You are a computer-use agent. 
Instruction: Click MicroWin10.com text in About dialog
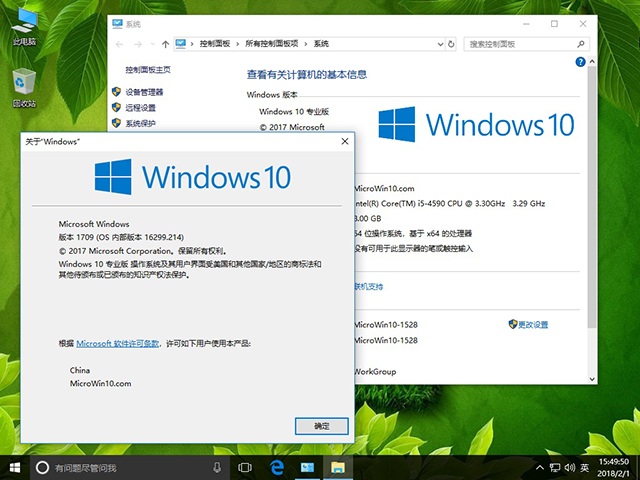click(100, 384)
